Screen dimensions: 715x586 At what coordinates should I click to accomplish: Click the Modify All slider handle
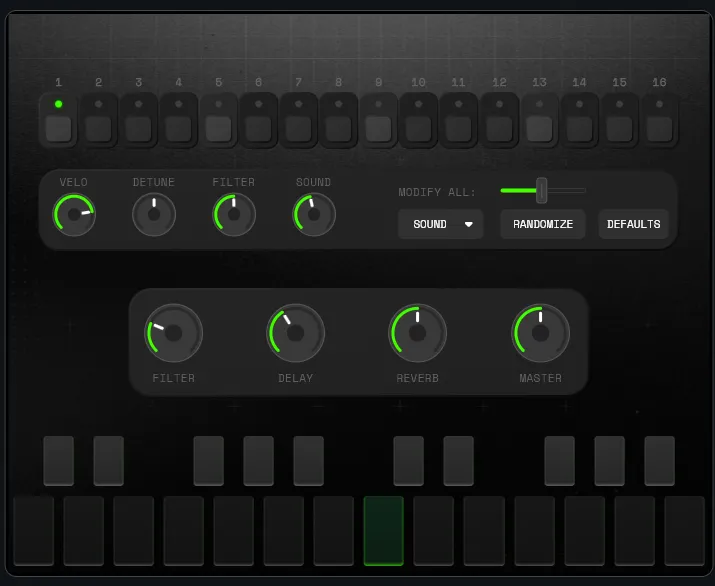coord(541,190)
